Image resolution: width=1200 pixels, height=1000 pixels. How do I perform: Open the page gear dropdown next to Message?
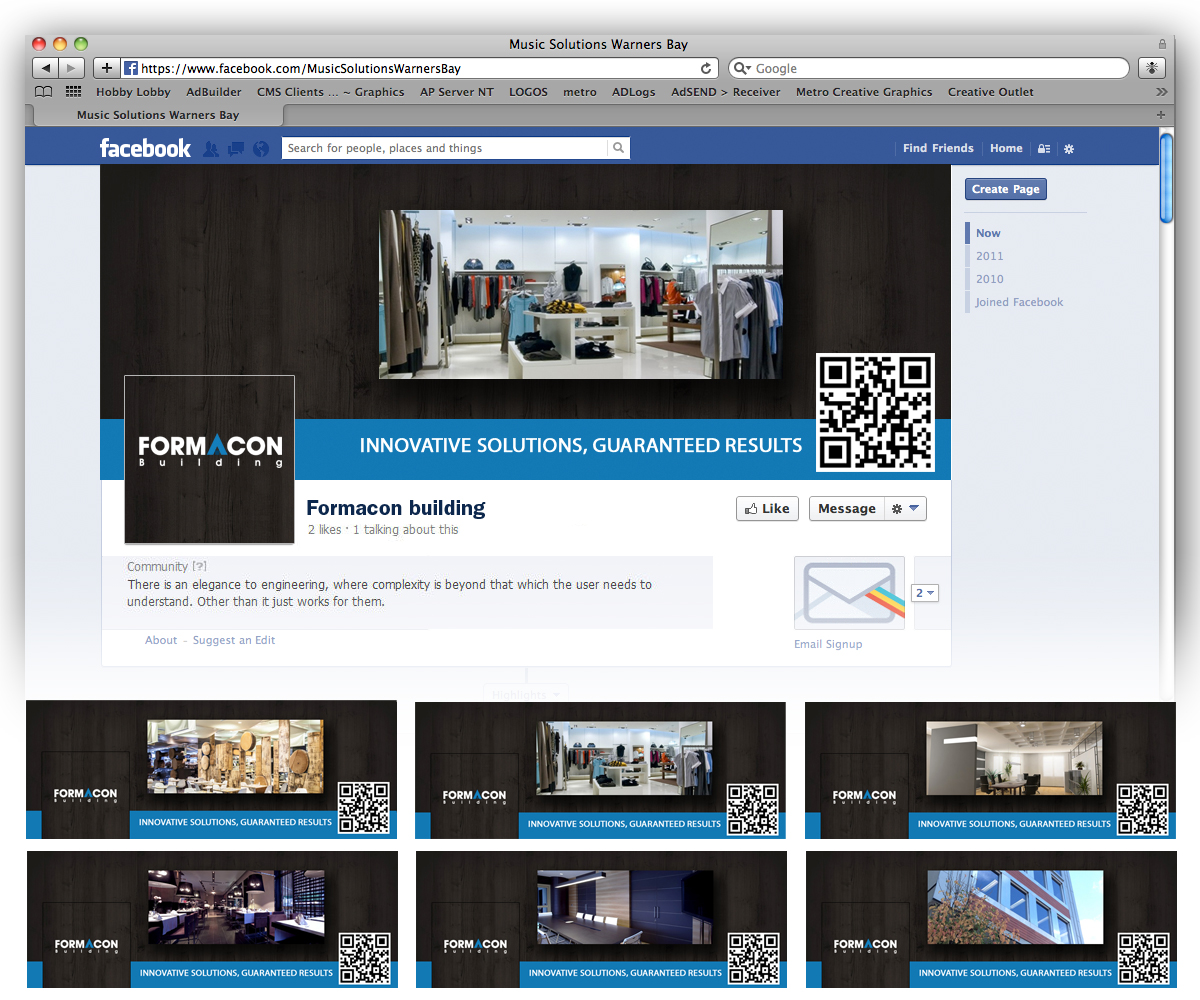coord(905,508)
